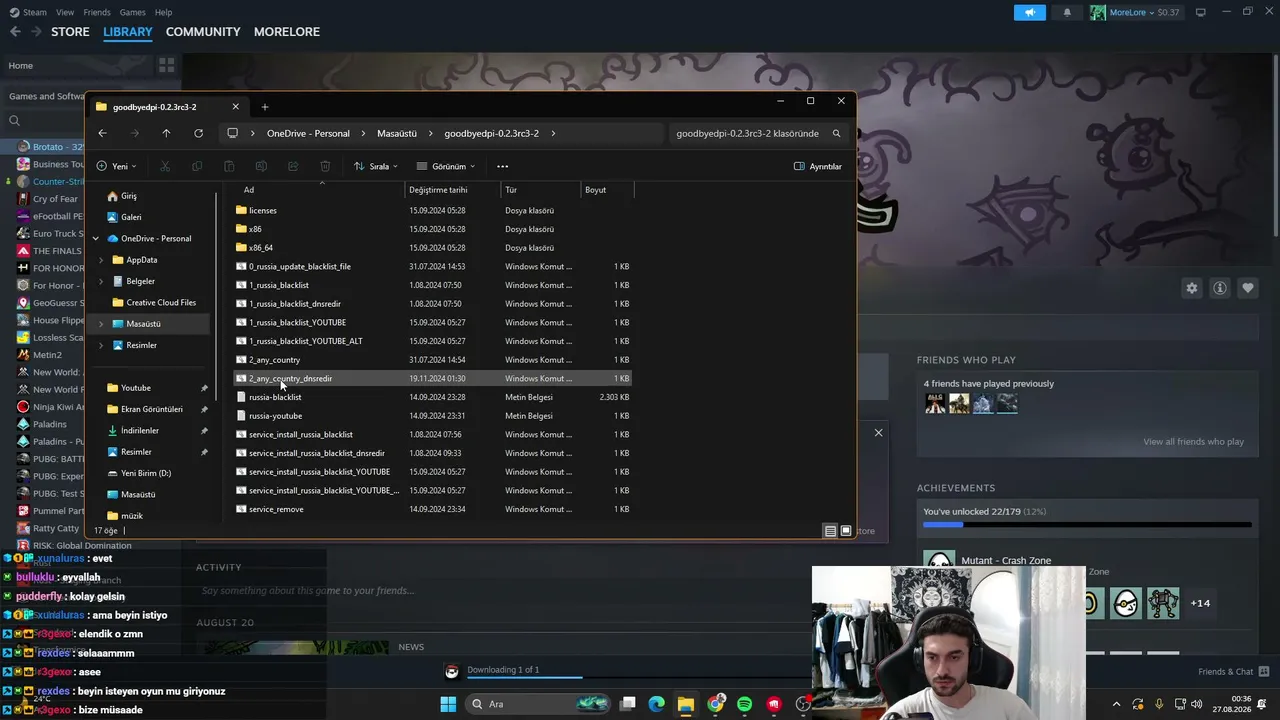This screenshot has width=1280, height=720.
Task: Open the Sırala sort dropdown
Action: [x=376, y=166]
